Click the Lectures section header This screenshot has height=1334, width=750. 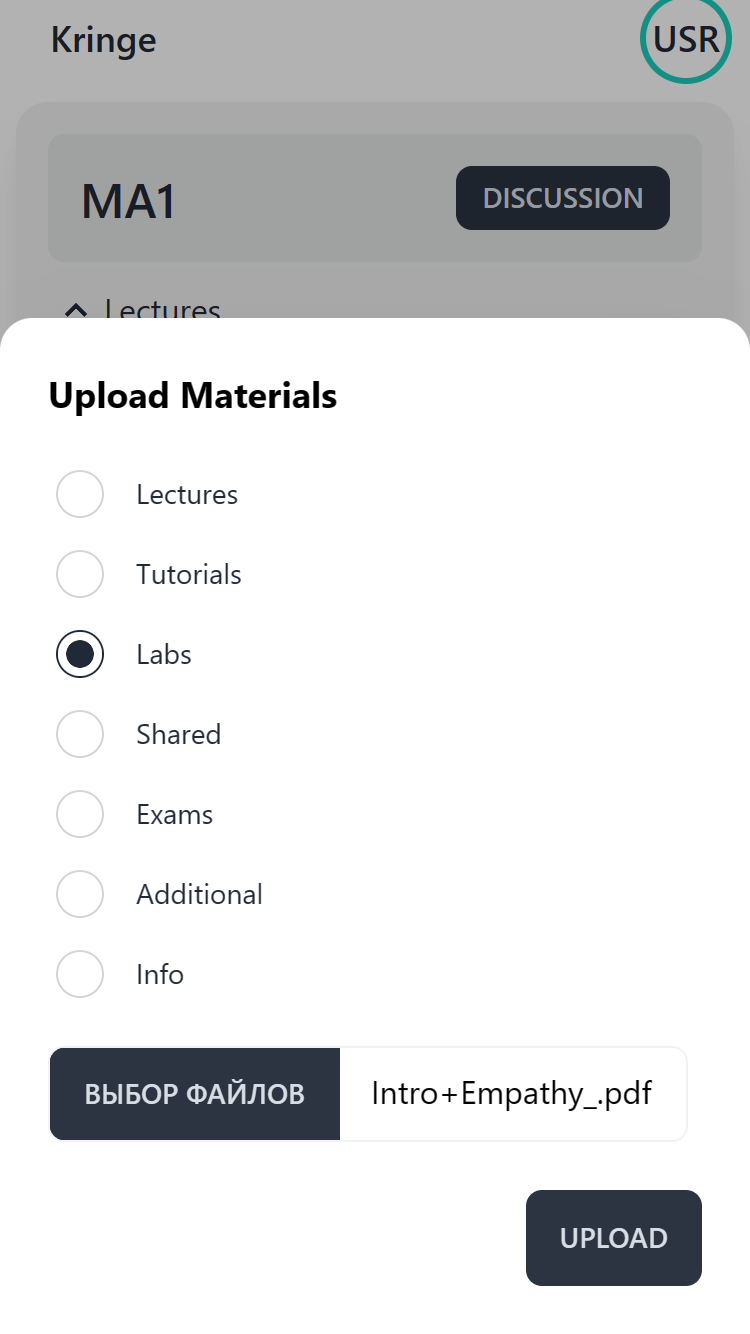pyautogui.click(x=162, y=311)
